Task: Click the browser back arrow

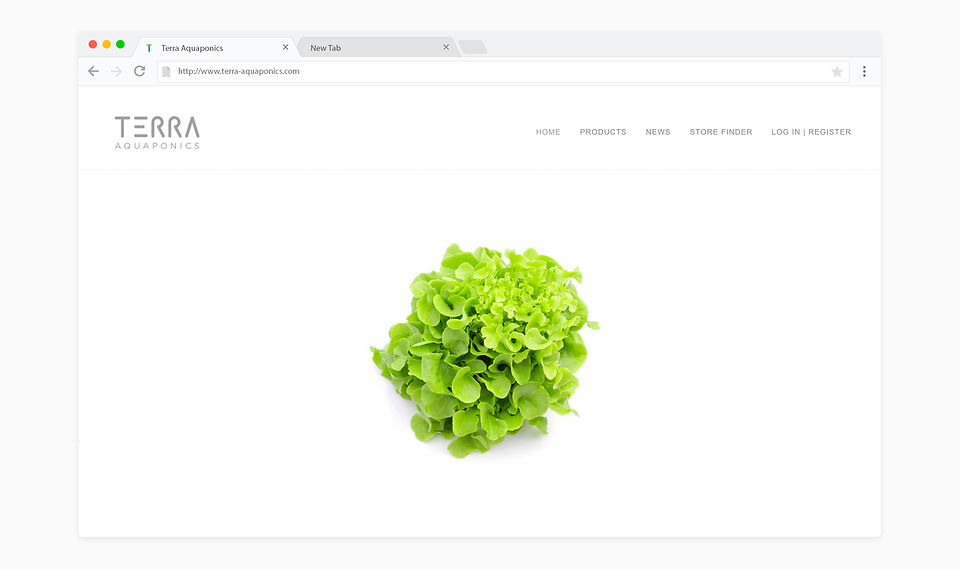Action: 93,71
